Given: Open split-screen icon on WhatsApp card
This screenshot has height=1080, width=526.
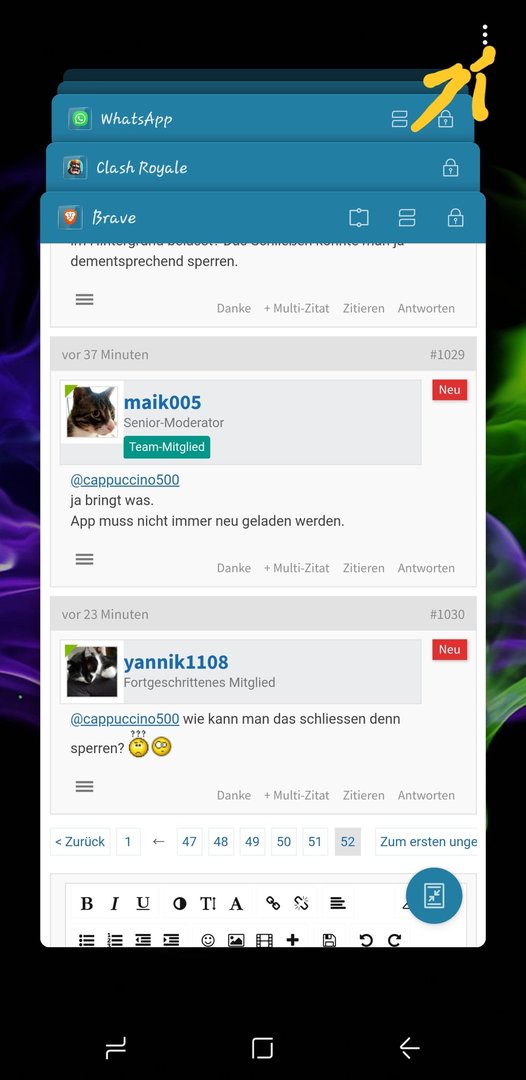Looking at the screenshot, I should (x=399, y=119).
